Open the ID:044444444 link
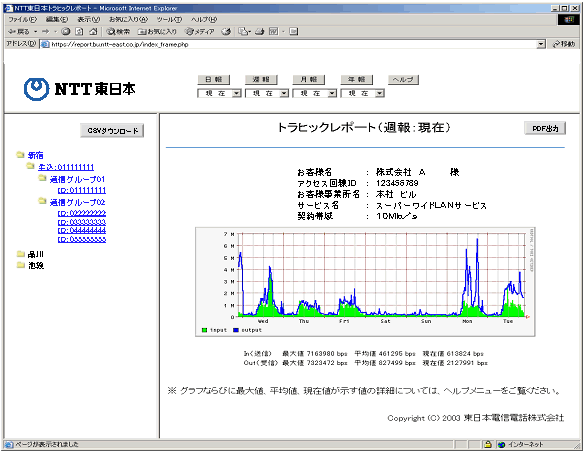This screenshot has width=583, height=451. tap(82, 231)
